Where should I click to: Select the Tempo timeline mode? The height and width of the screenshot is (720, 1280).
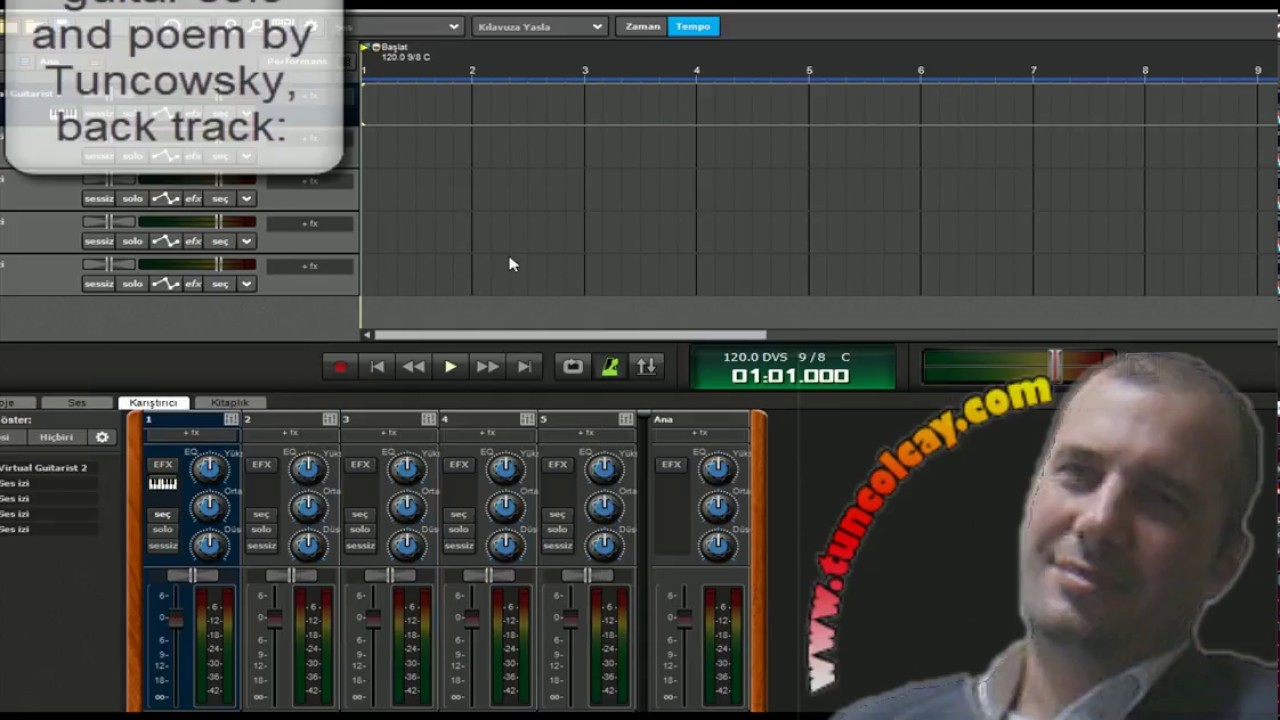click(x=693, y=26)
